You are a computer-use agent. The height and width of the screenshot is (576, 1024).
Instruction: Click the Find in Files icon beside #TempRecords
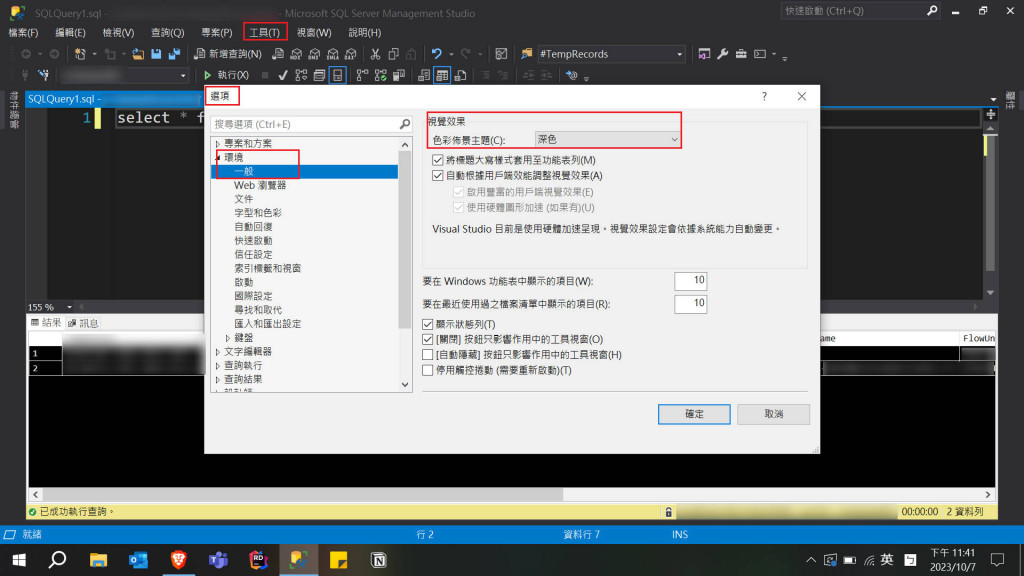(x=526, y=54)
